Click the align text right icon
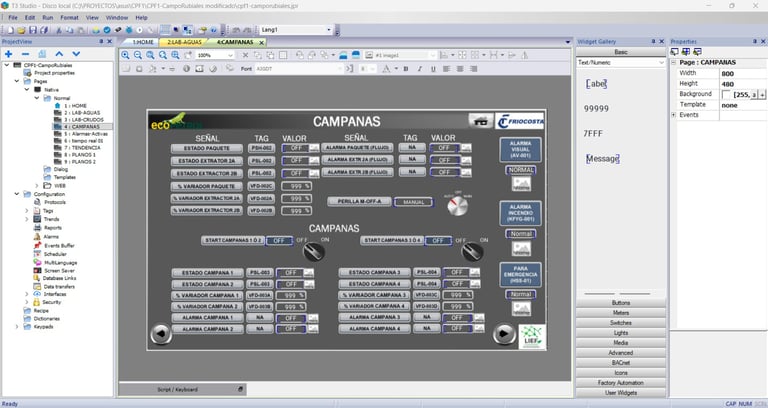 (x=474, y=69)
